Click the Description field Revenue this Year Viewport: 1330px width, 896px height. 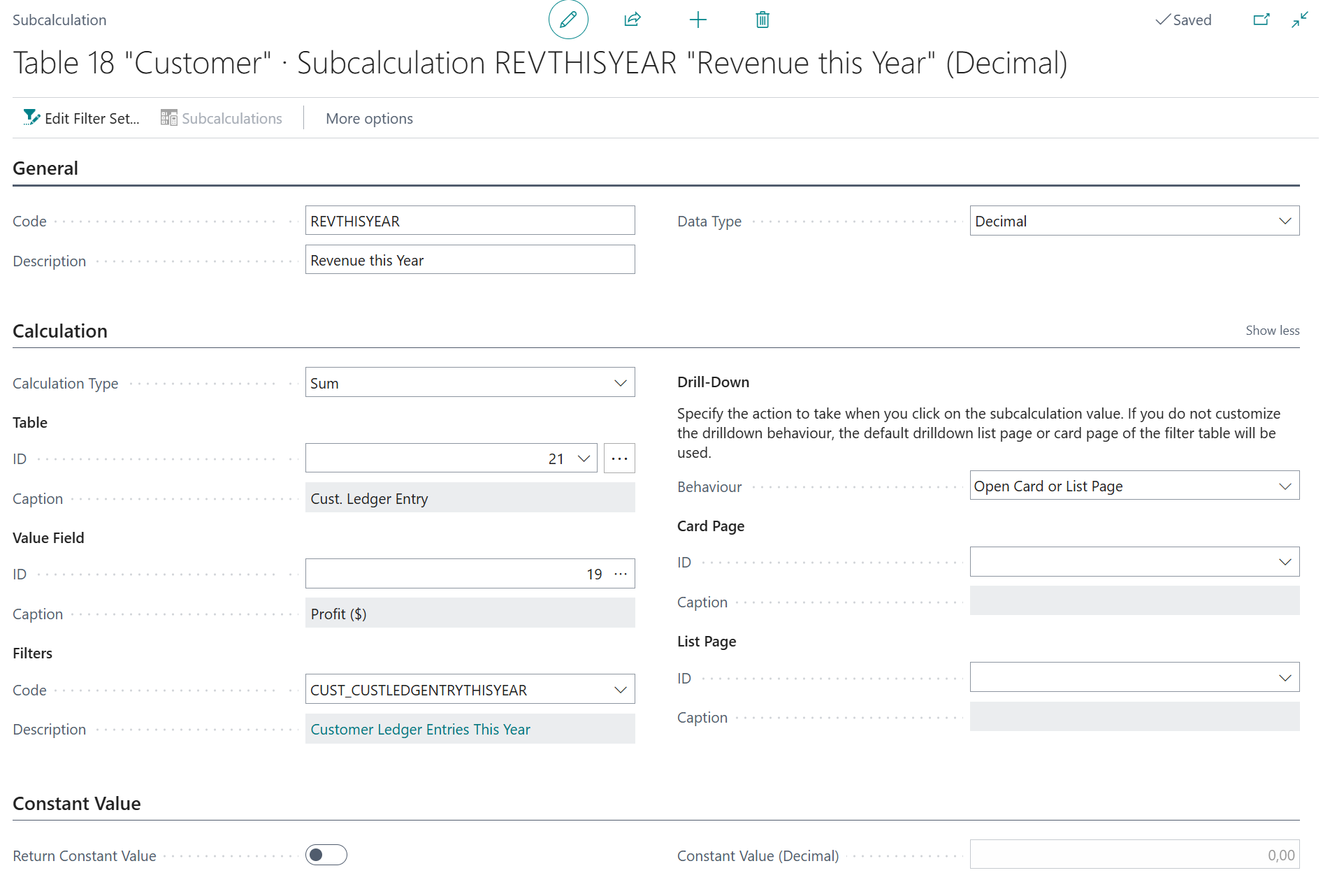point(469,260)
